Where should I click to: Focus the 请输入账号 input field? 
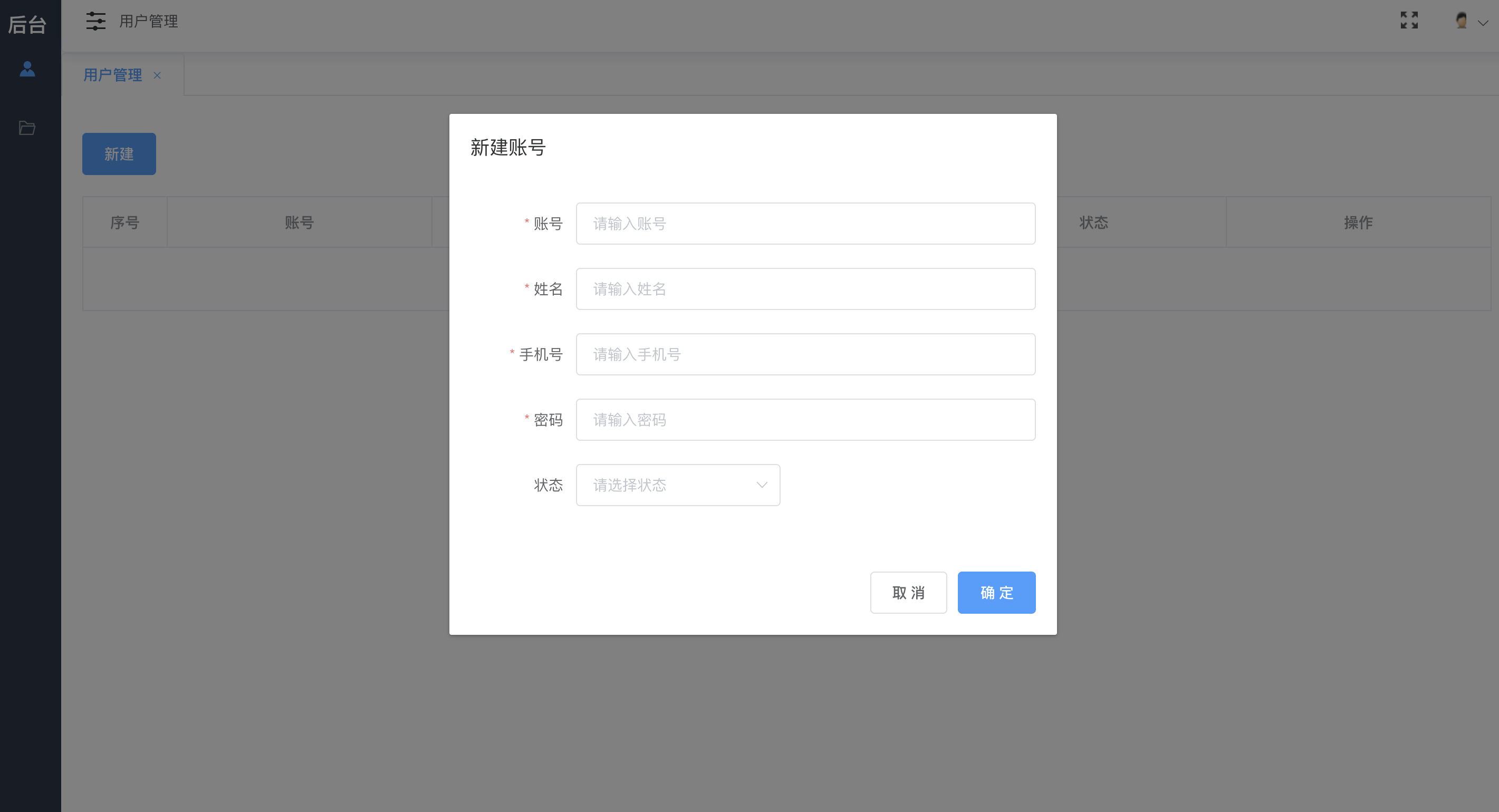(x=805, y=224)
